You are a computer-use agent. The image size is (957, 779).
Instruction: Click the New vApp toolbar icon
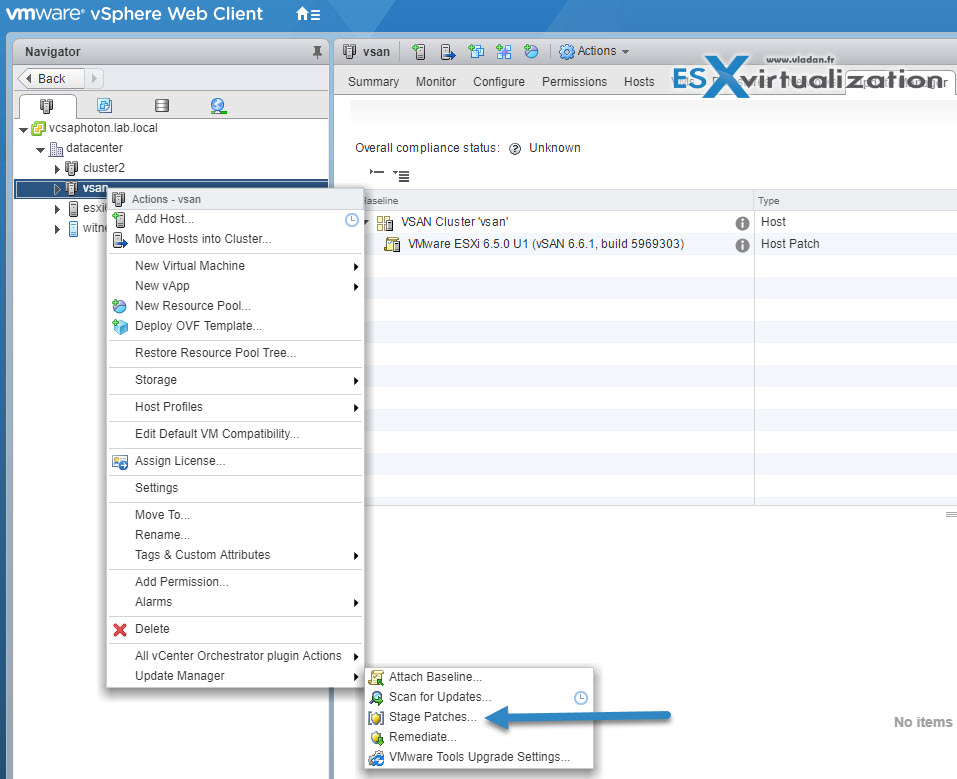(504, 52)
